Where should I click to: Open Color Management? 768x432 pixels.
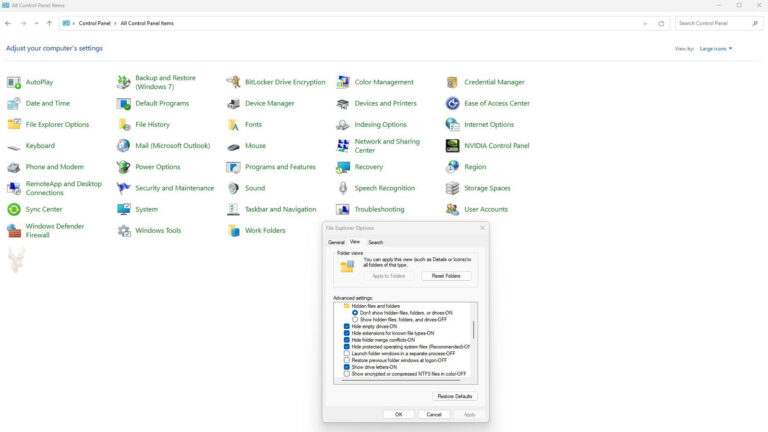[x=375, y=82]
